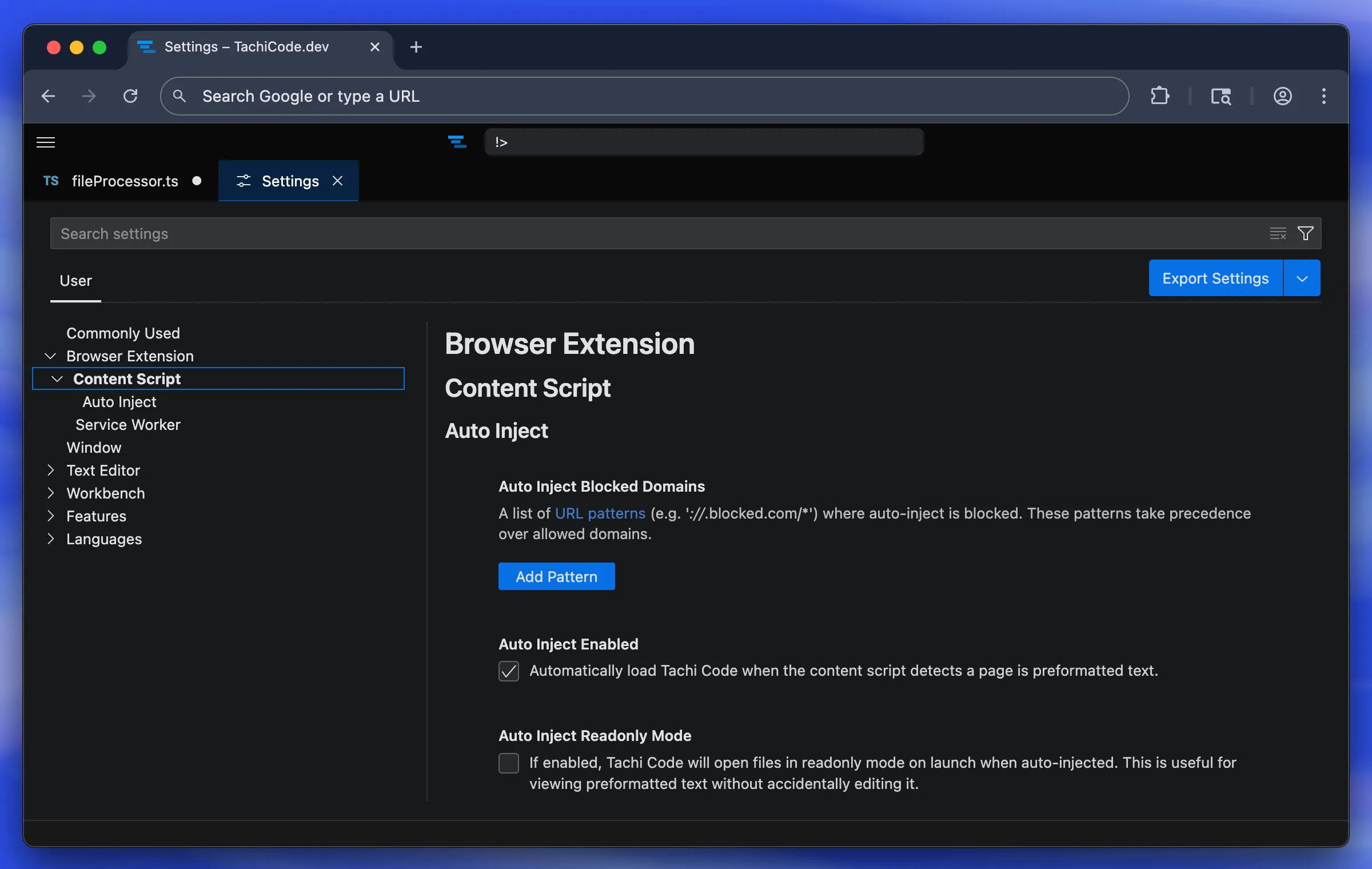The image size is (1372, 869).
Task: Open the hamburger menu icon
Action: coord(46,142)
